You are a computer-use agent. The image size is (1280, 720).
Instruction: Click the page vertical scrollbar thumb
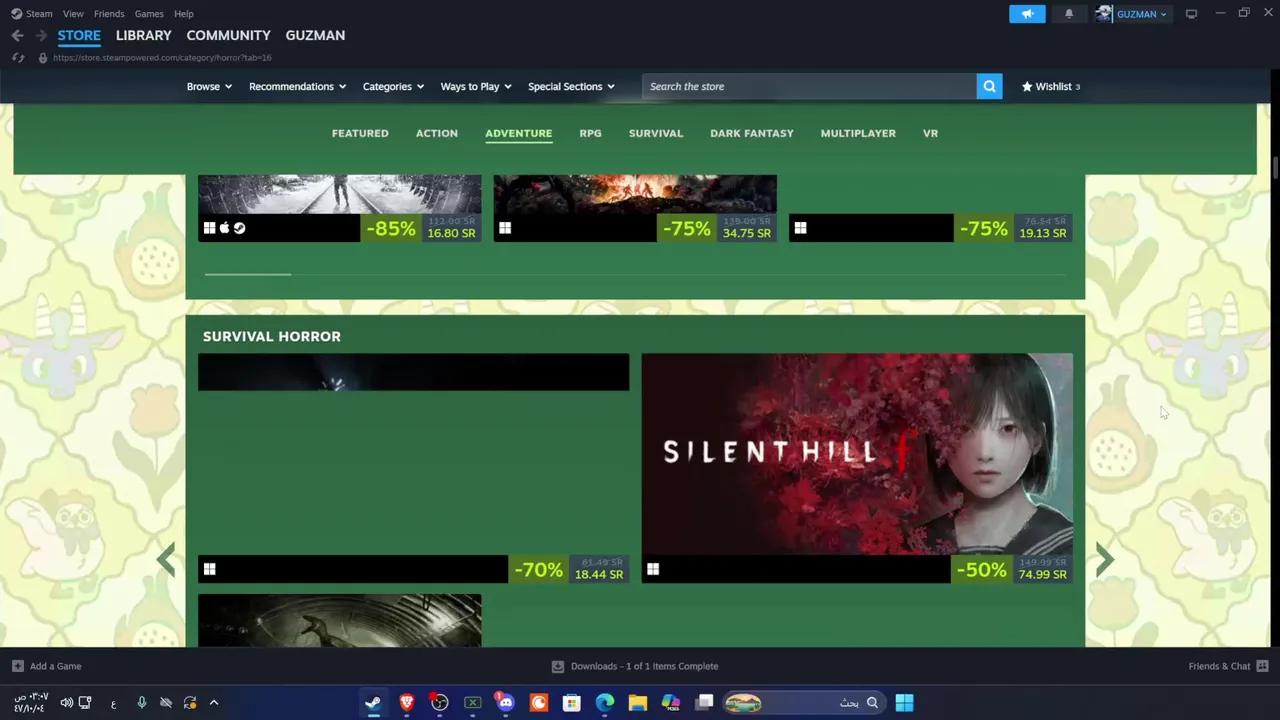[x=1275, y=170]
